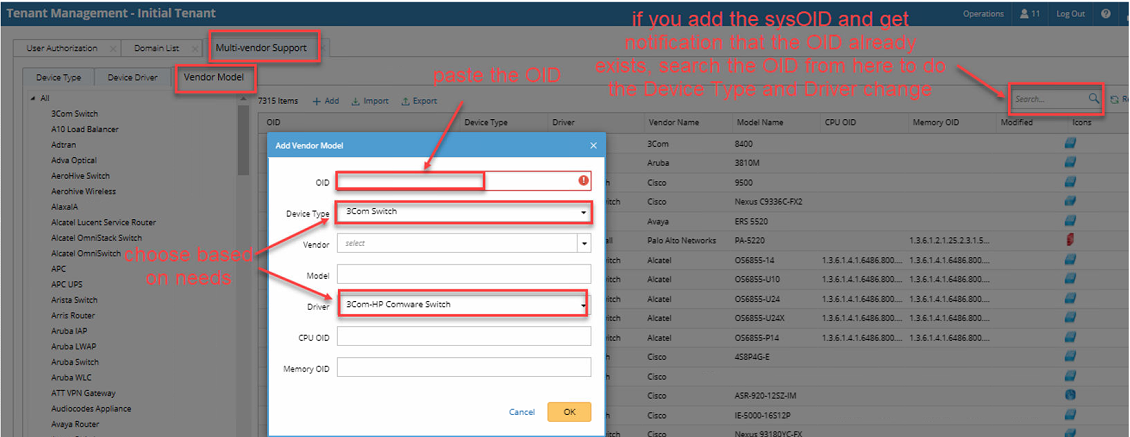Open help via the question mark icon

point(1105,14)
